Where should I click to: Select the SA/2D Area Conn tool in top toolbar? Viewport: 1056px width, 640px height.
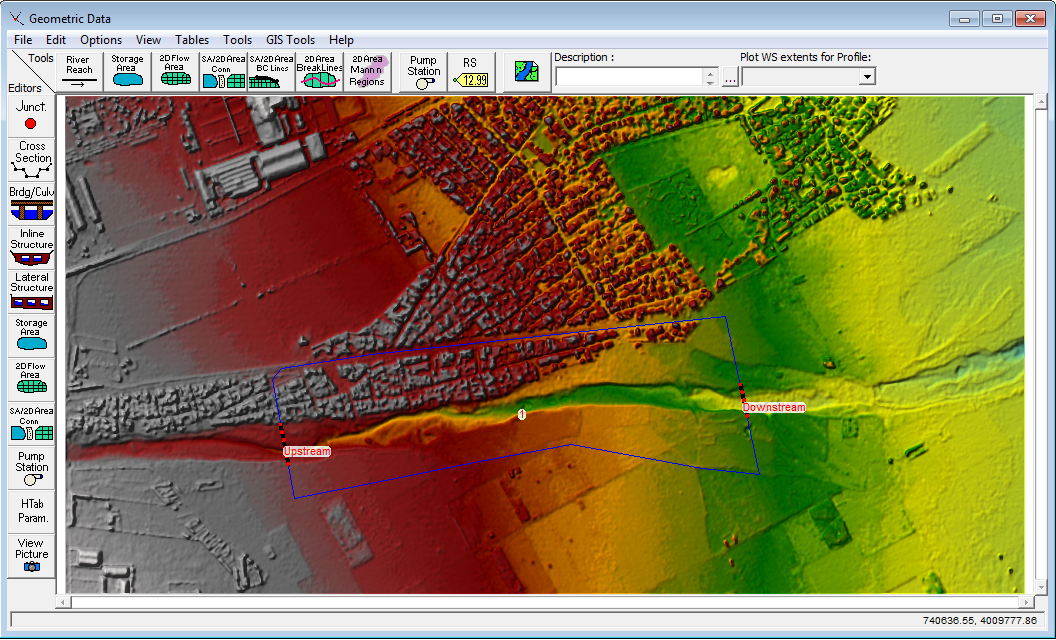point(224,71)
